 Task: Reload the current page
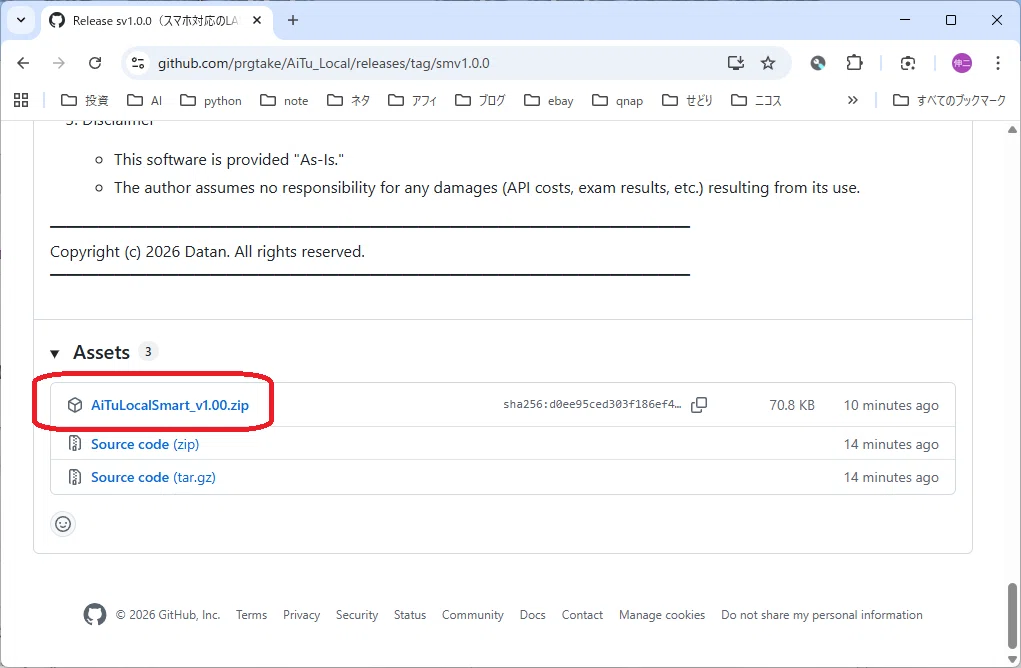[95, 63]
